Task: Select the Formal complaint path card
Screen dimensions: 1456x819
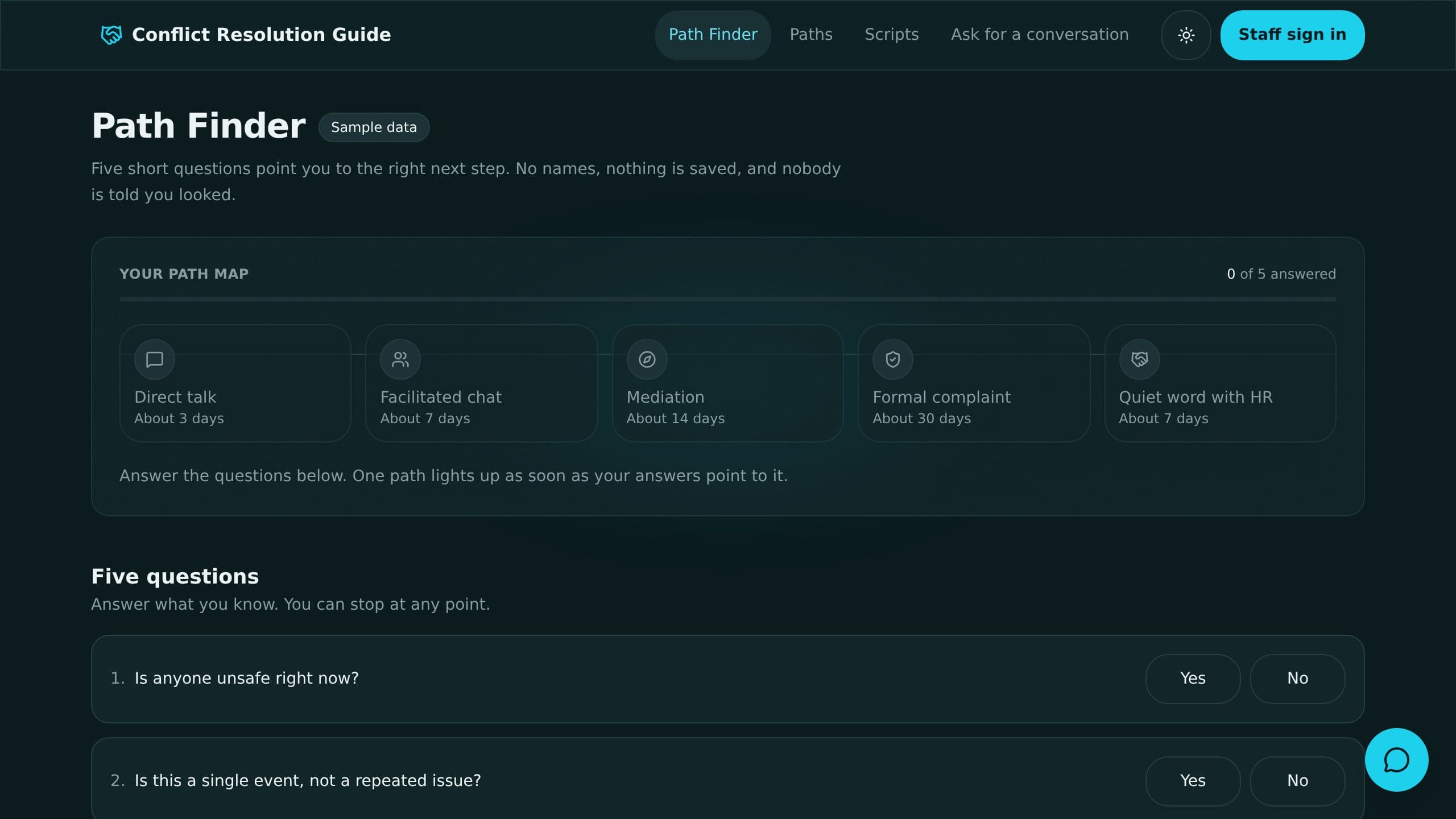Action: pyautogui.click(x=974, y=383)
